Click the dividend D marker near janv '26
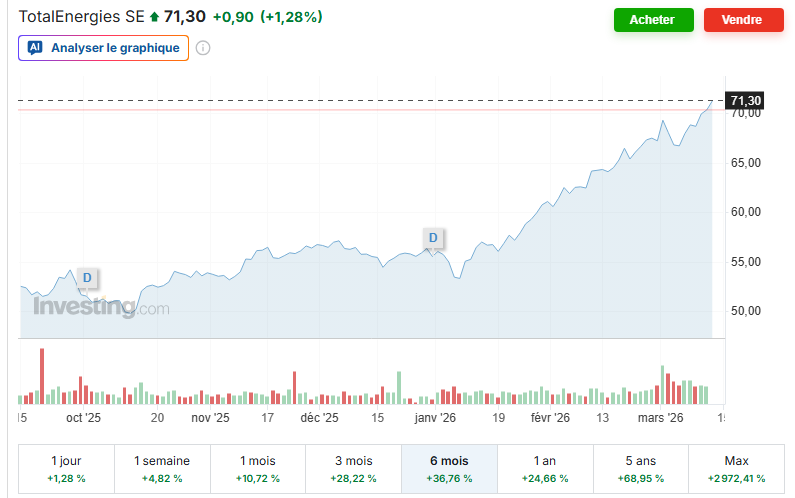795x498 pixels. click(x=433, y=238)
